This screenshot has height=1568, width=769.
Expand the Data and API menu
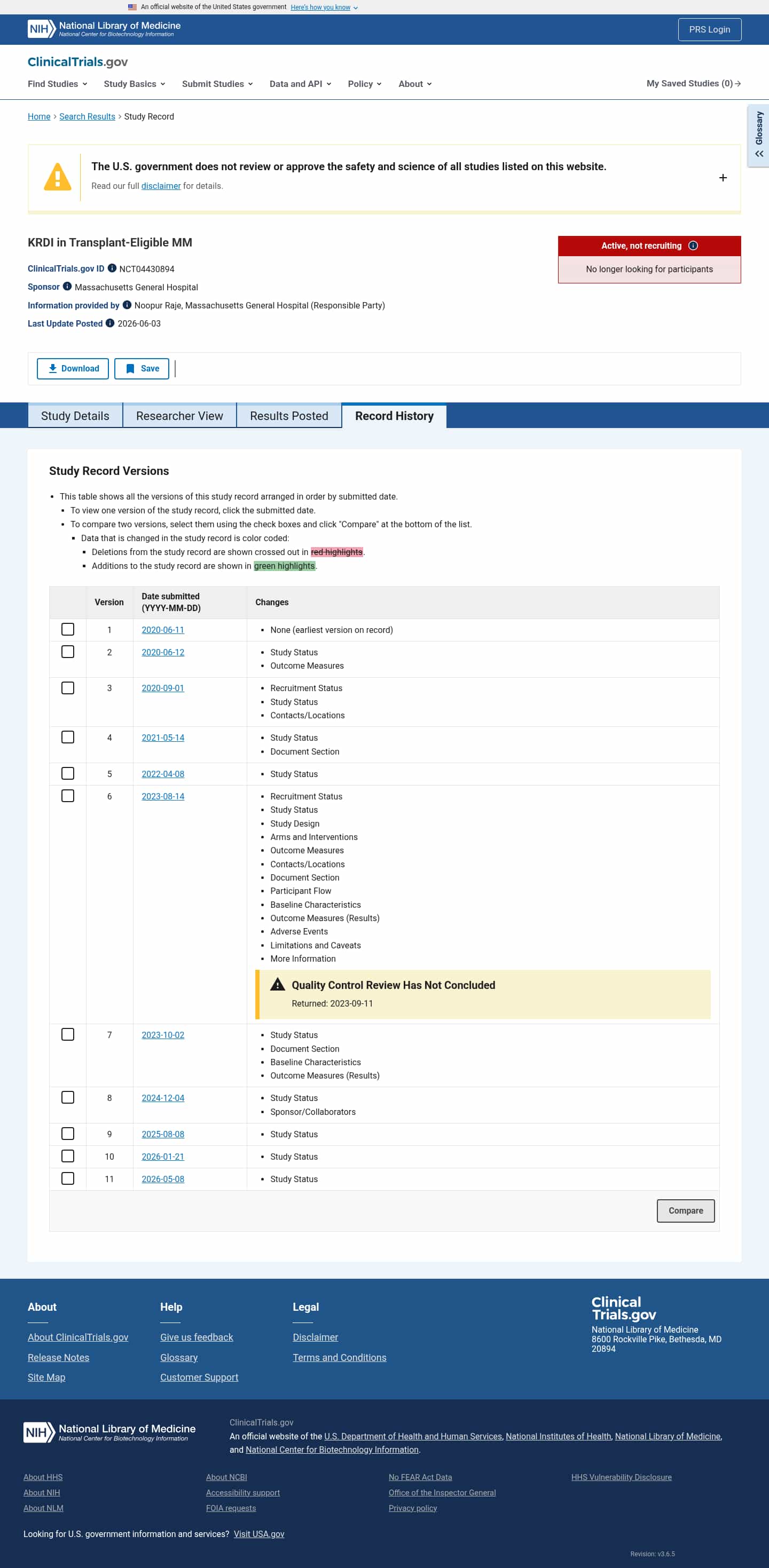coord(300,84)
